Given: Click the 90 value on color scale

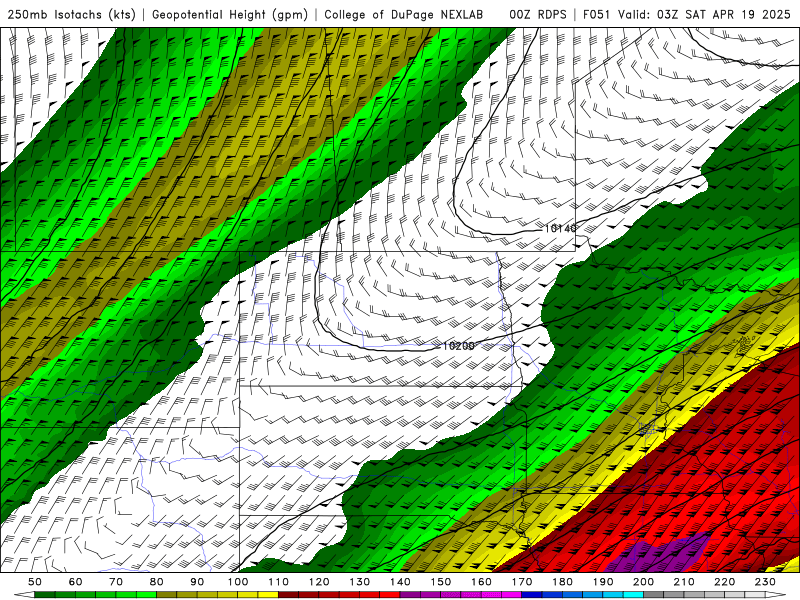Looking at the screenshot, I should point(197,582).
